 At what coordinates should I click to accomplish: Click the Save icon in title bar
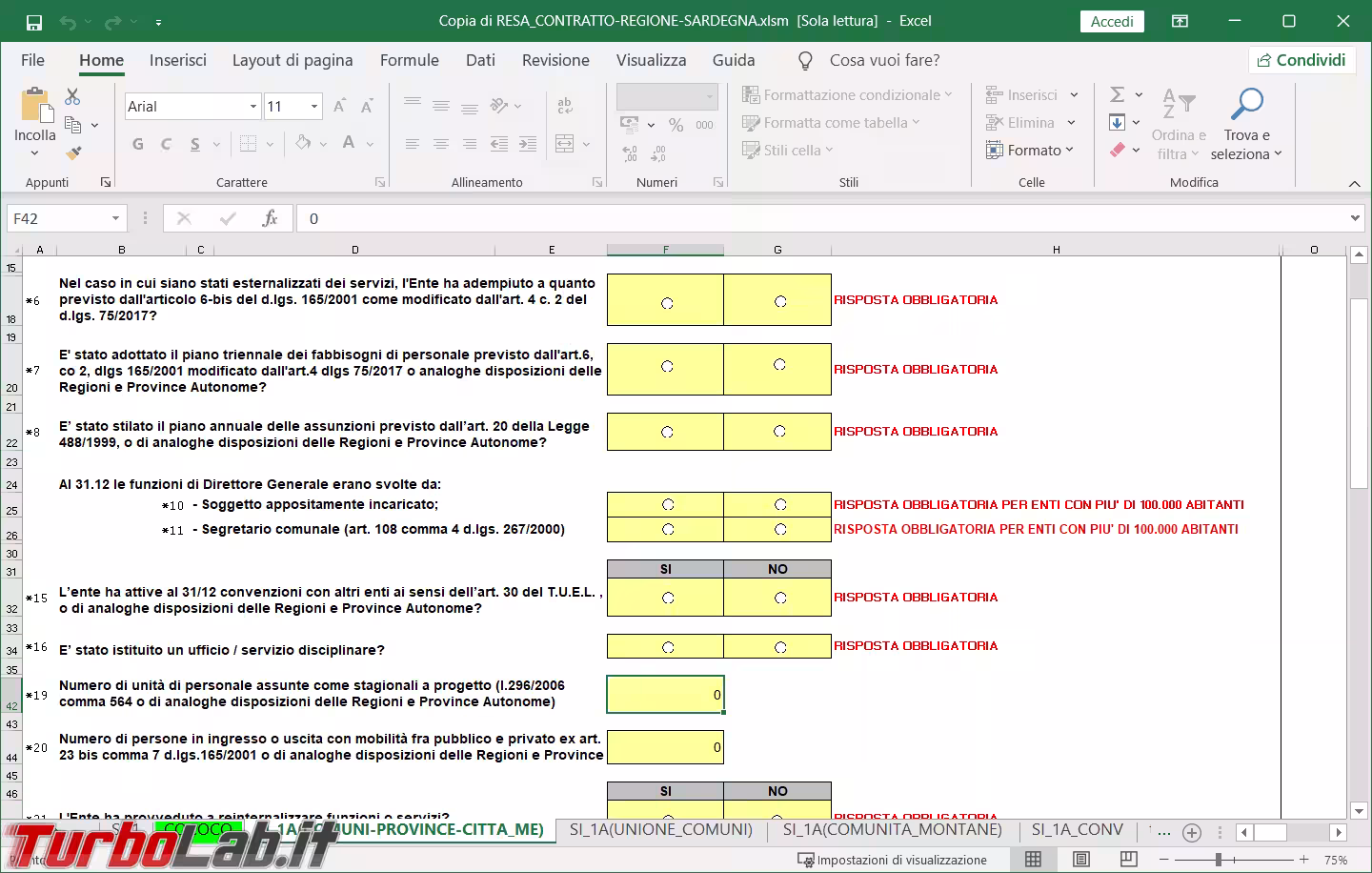(x=33, y=21)
